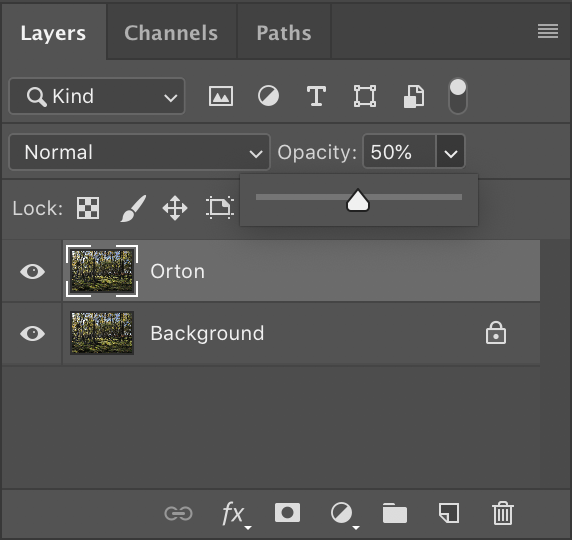The height and width of the screenshot is (540, 572).
Task: Create a new group folder icon
Action: (395, 513)
